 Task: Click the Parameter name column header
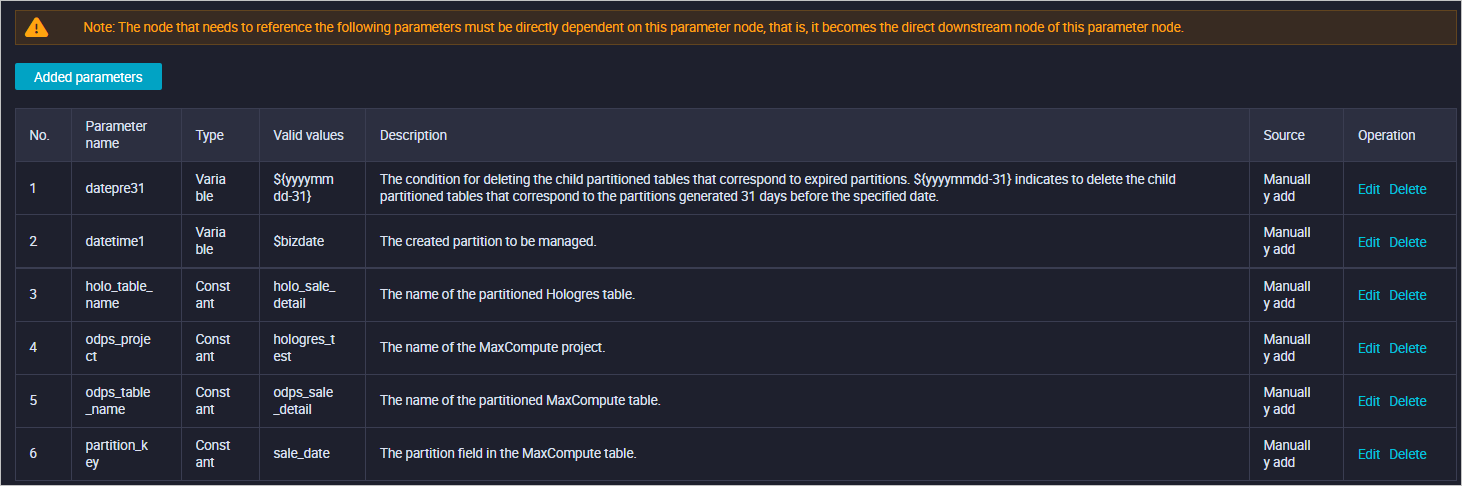tap(116, 135)
